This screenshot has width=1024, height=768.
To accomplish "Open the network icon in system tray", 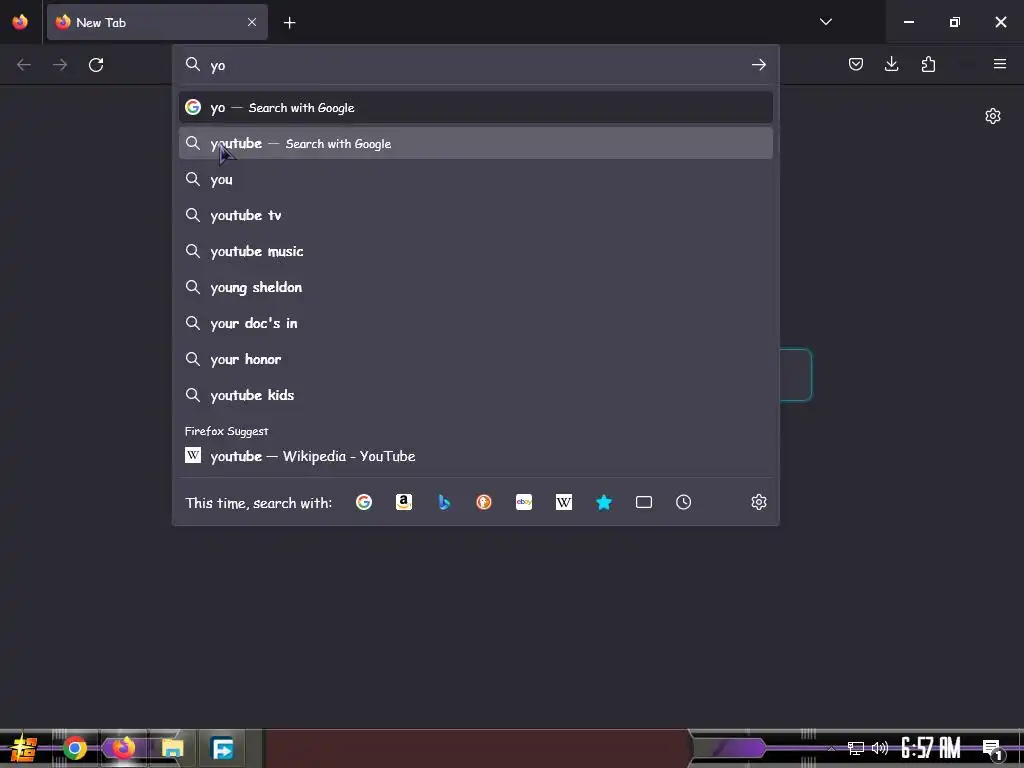I will click(x=856, y=748).
